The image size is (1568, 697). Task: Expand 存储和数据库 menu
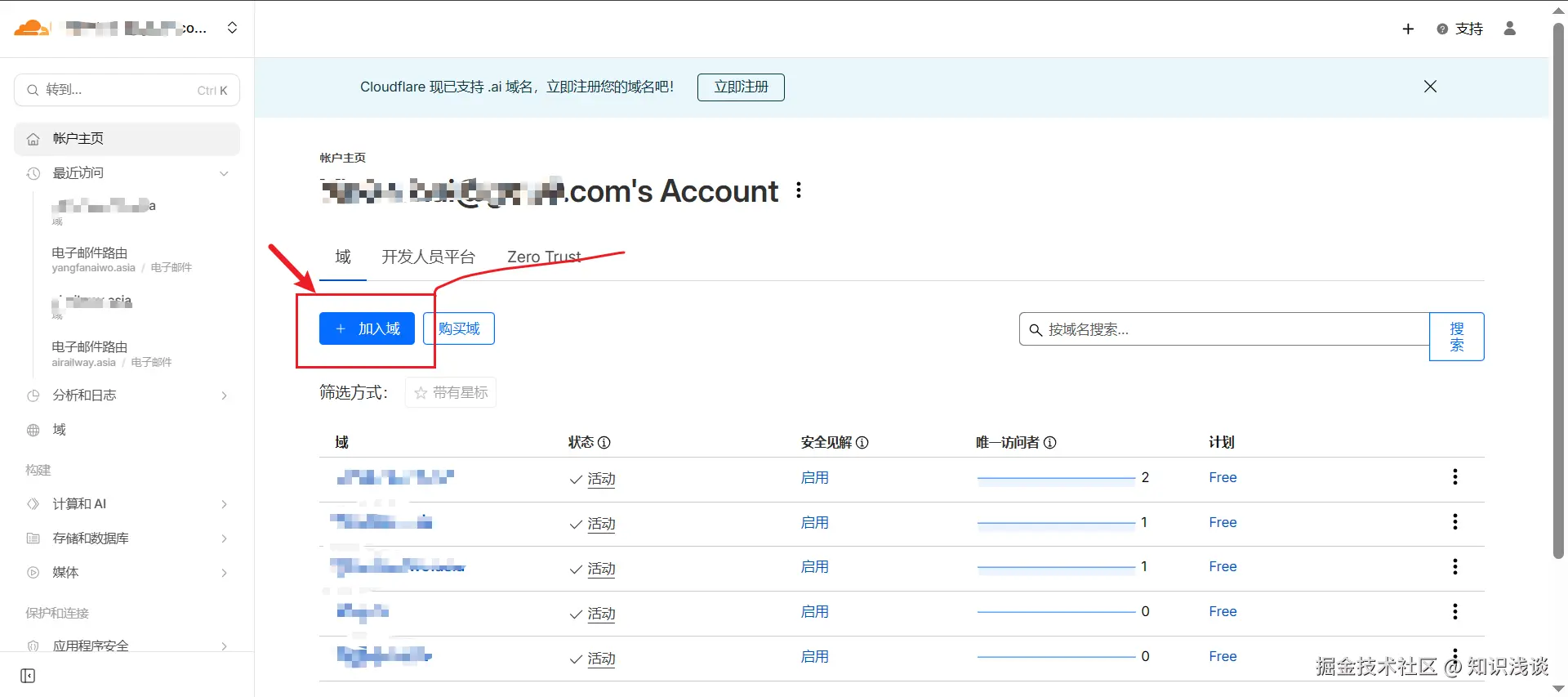127,538
